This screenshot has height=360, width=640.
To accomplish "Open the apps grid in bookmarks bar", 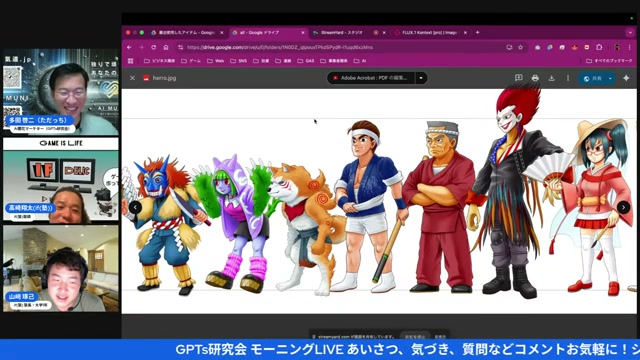I will 131,61.
